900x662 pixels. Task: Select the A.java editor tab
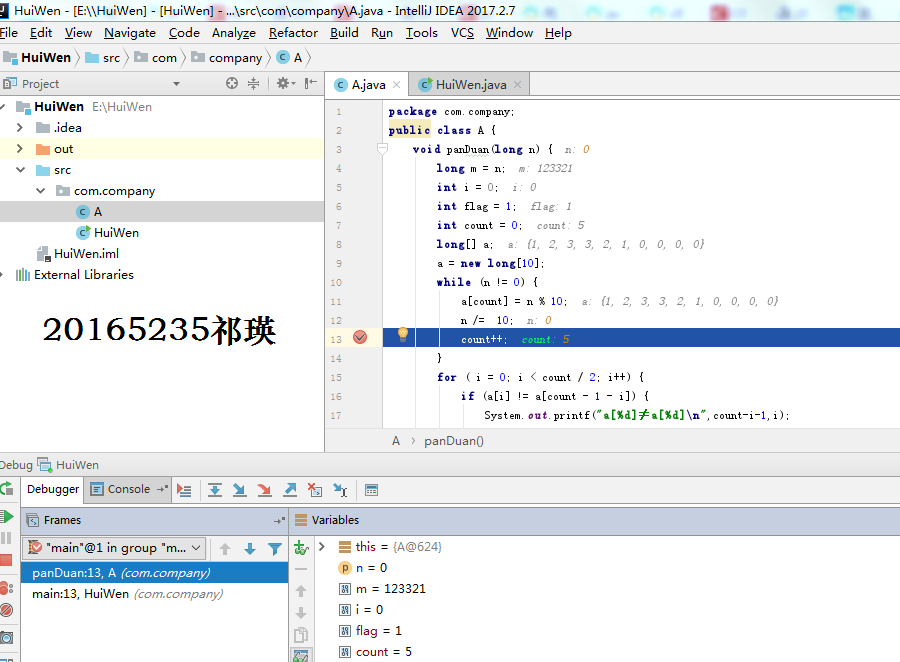click(x=368, y=85)
